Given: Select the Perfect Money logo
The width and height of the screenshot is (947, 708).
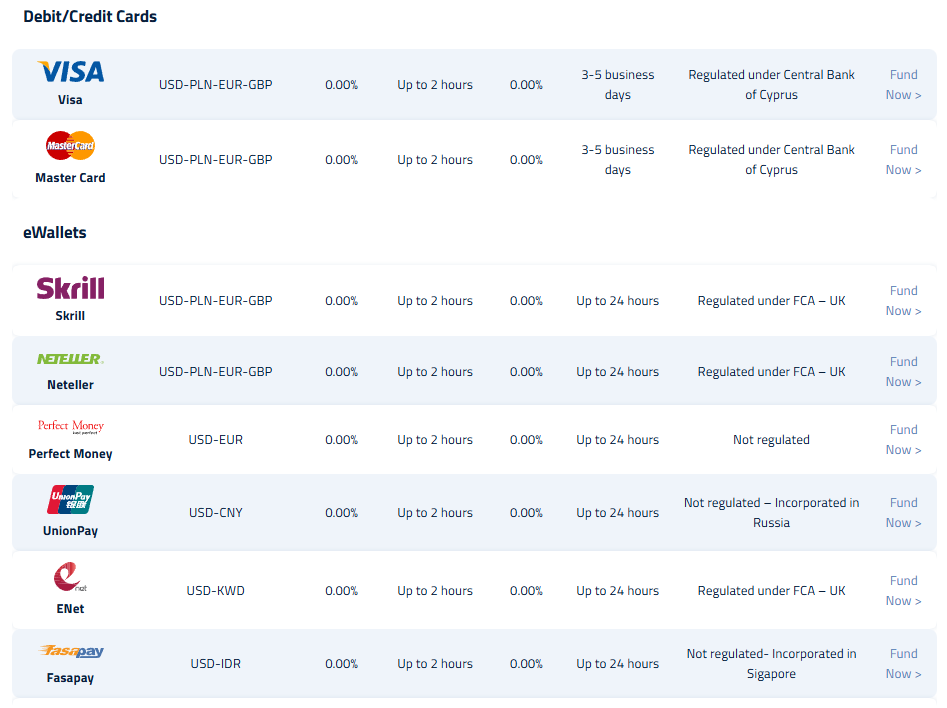Looking at the screenshot, I should click(71, 426).
